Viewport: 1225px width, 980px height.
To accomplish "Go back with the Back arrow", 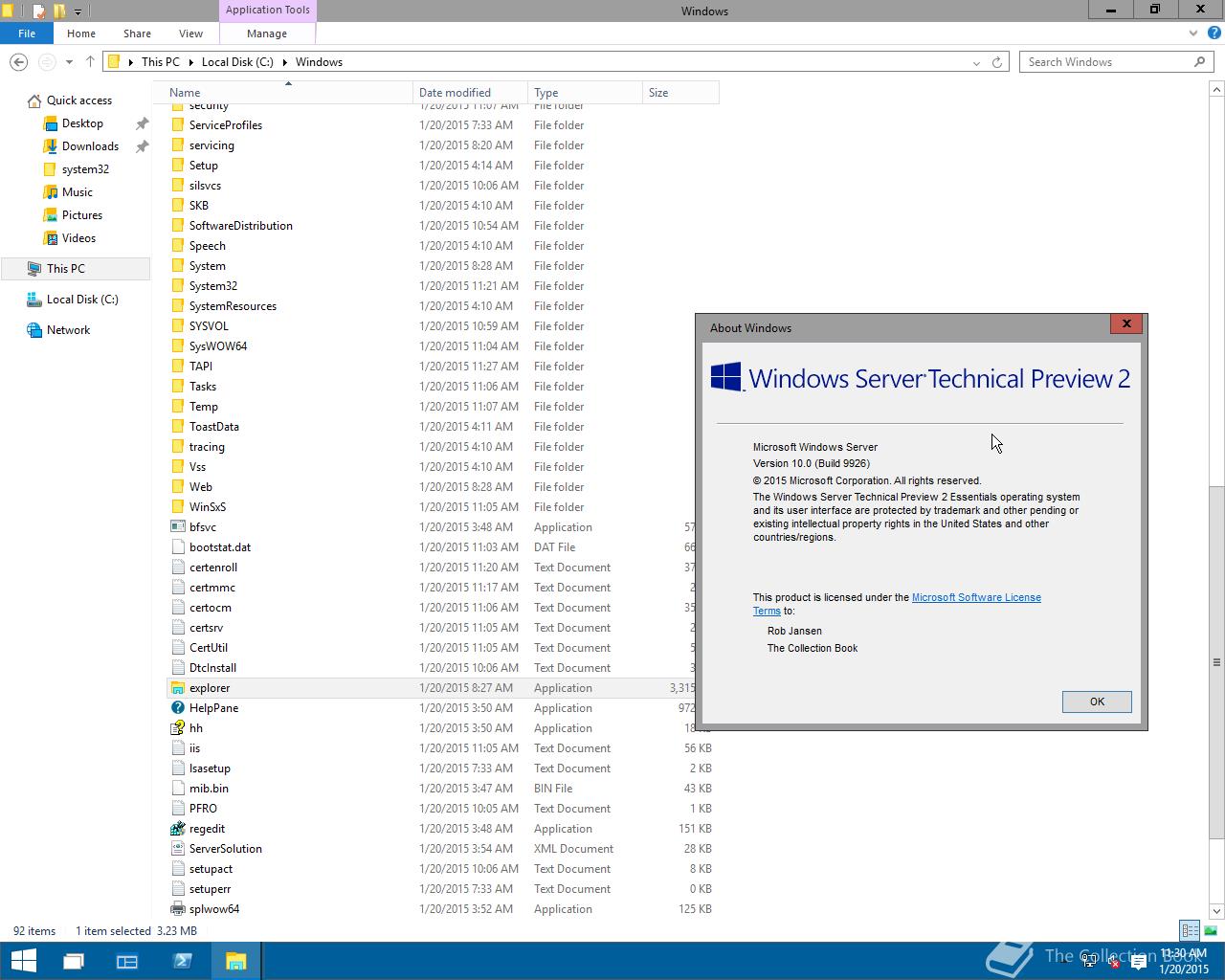I will point(18,61).
